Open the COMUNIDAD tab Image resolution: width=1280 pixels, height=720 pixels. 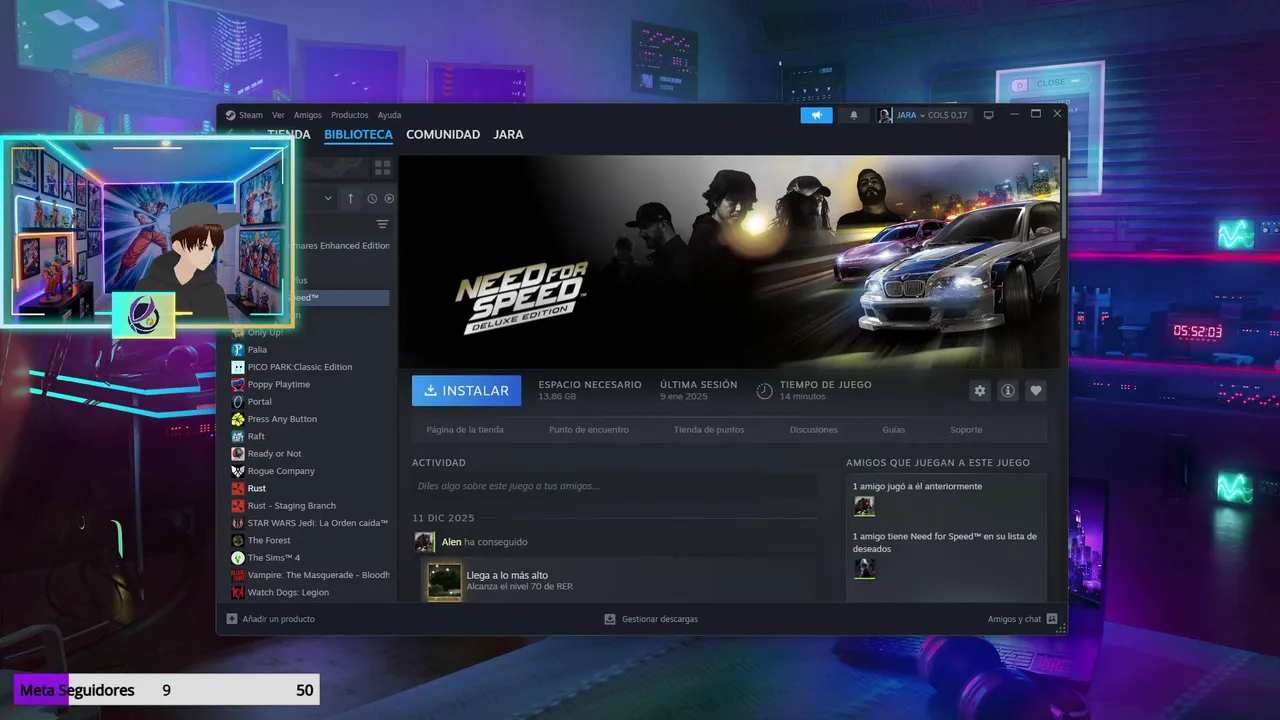pos(443,135)
